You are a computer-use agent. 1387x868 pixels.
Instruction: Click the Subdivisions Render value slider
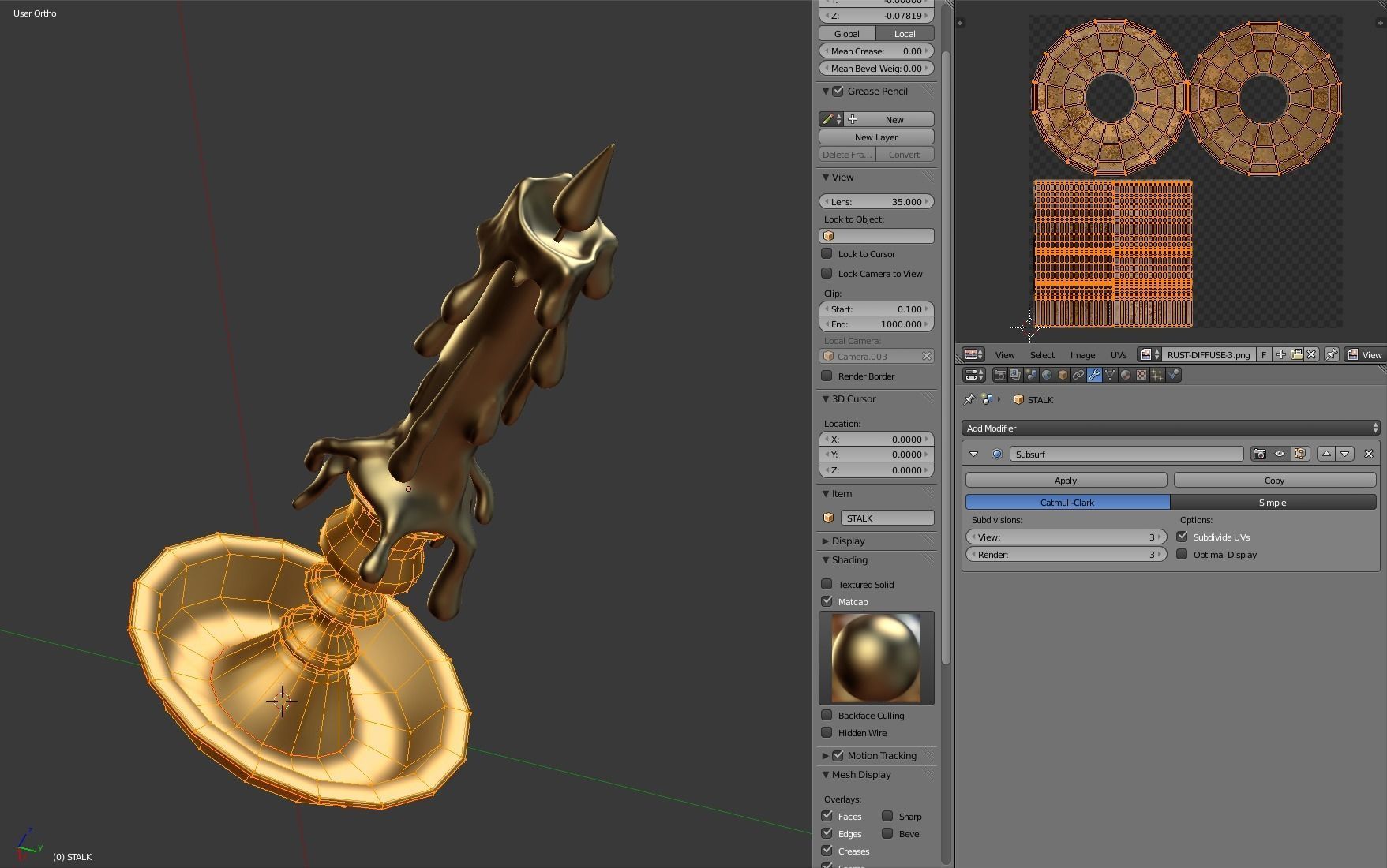tap(1066, 554)
